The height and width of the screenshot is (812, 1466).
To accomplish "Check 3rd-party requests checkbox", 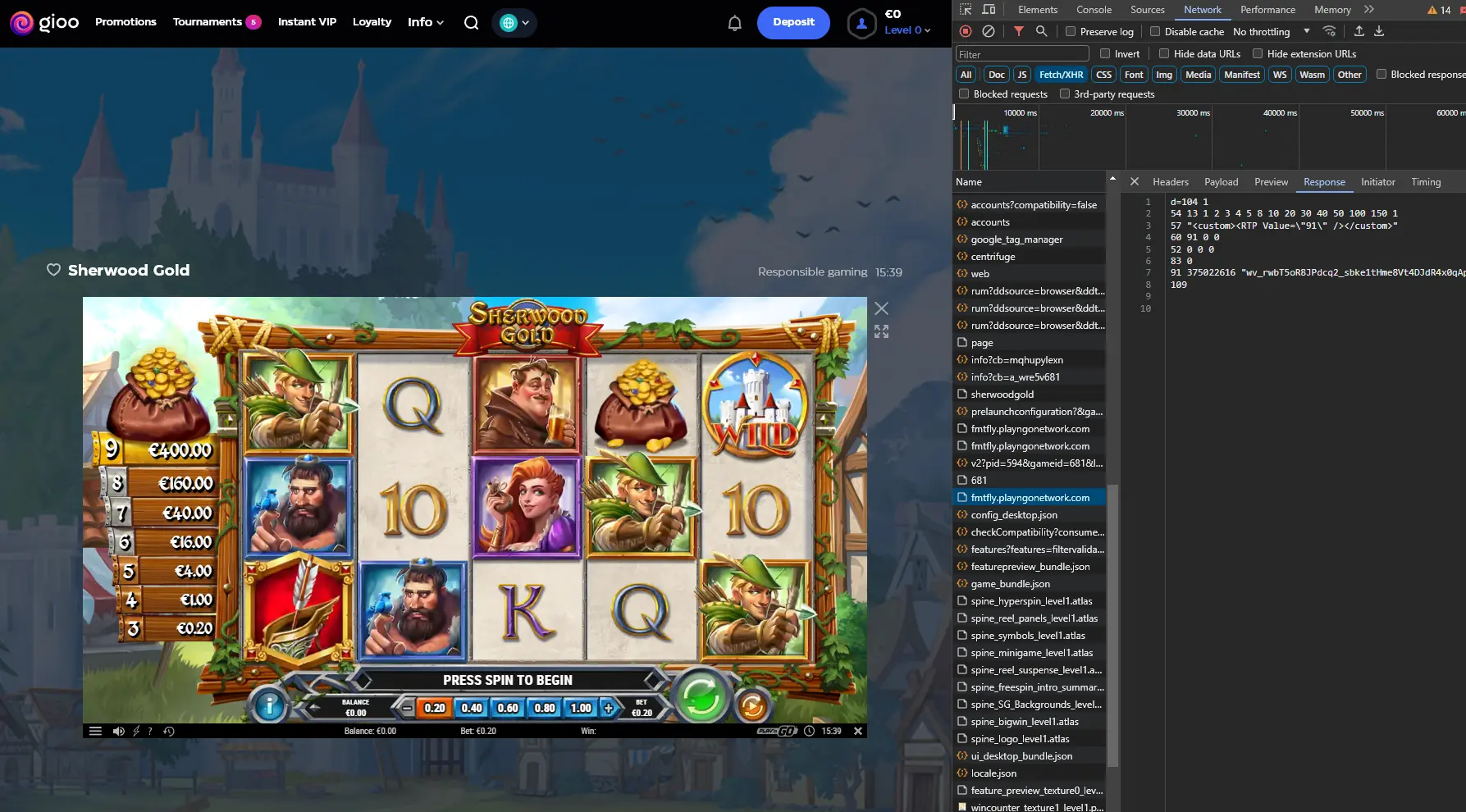I will click(x=1065, y=94).
